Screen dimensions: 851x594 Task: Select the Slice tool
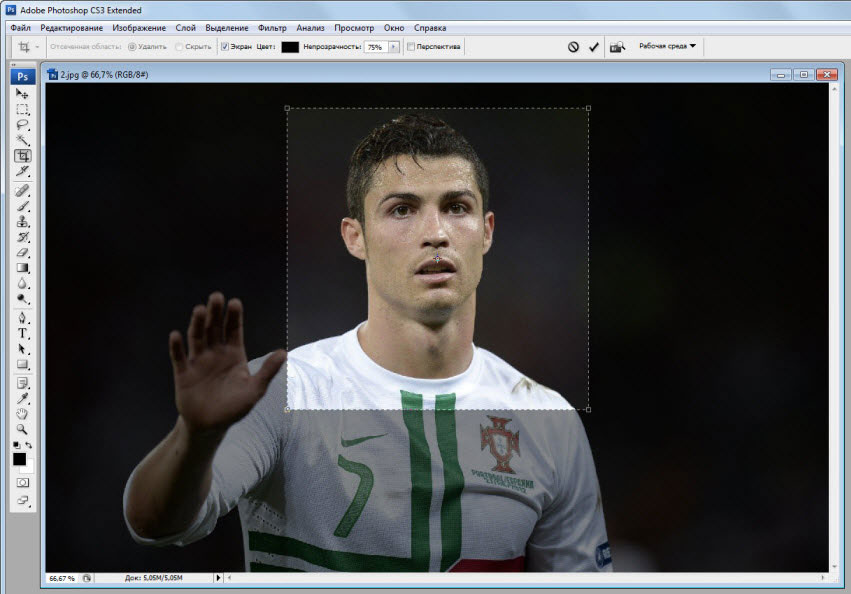click(x=22, y=171)
